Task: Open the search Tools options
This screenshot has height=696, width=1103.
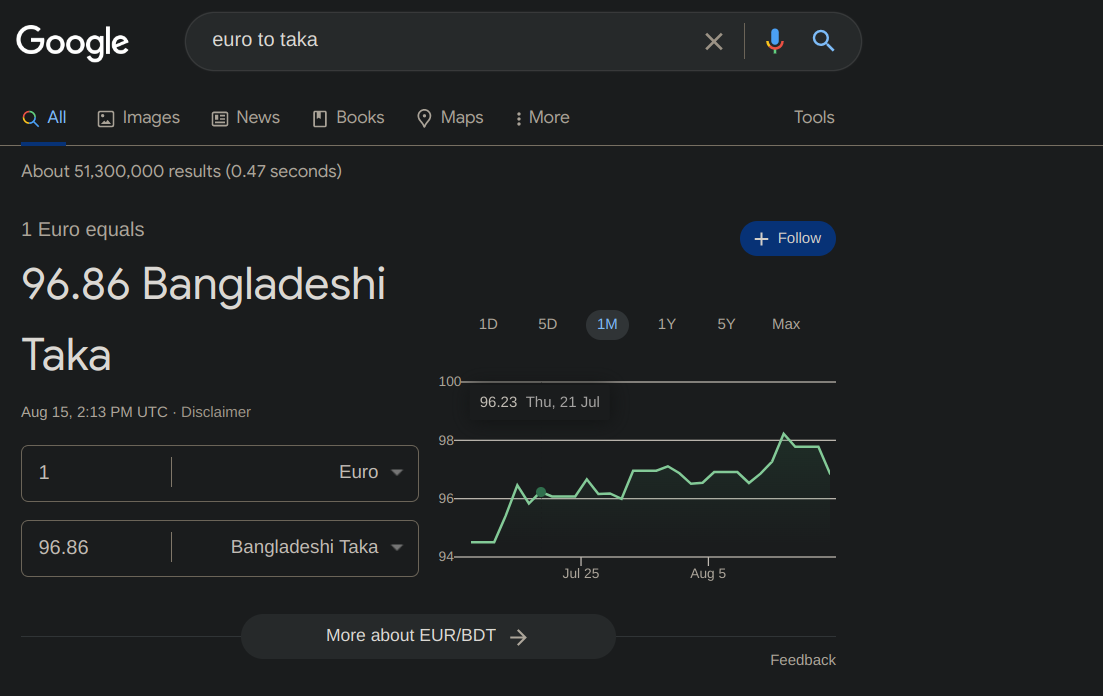Action: [x=814, y=118]
